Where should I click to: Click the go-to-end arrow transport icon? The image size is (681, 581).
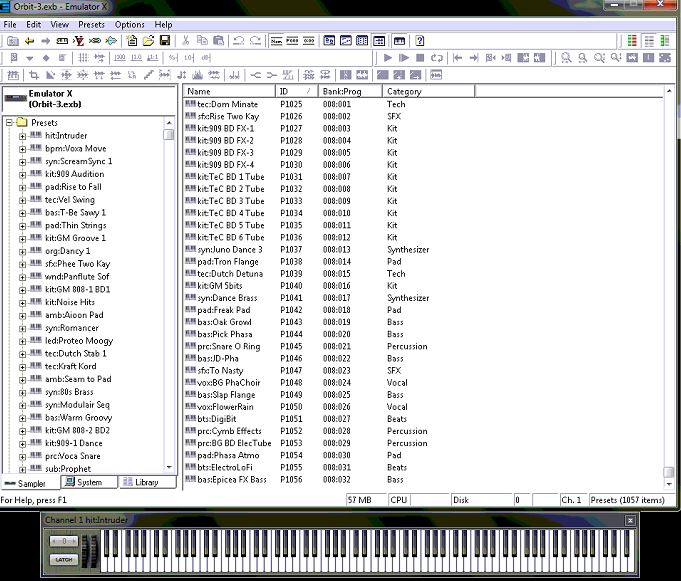pos(474,58)
